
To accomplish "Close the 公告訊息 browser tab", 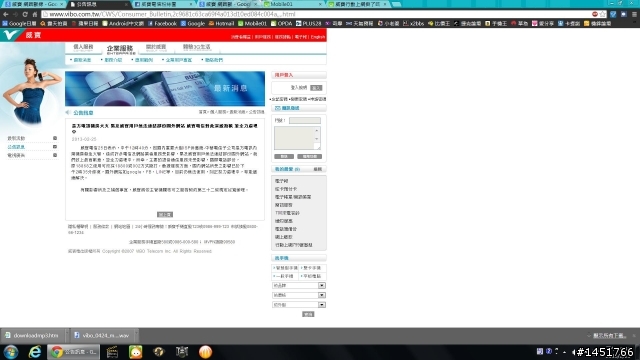I will coord(126,4).
